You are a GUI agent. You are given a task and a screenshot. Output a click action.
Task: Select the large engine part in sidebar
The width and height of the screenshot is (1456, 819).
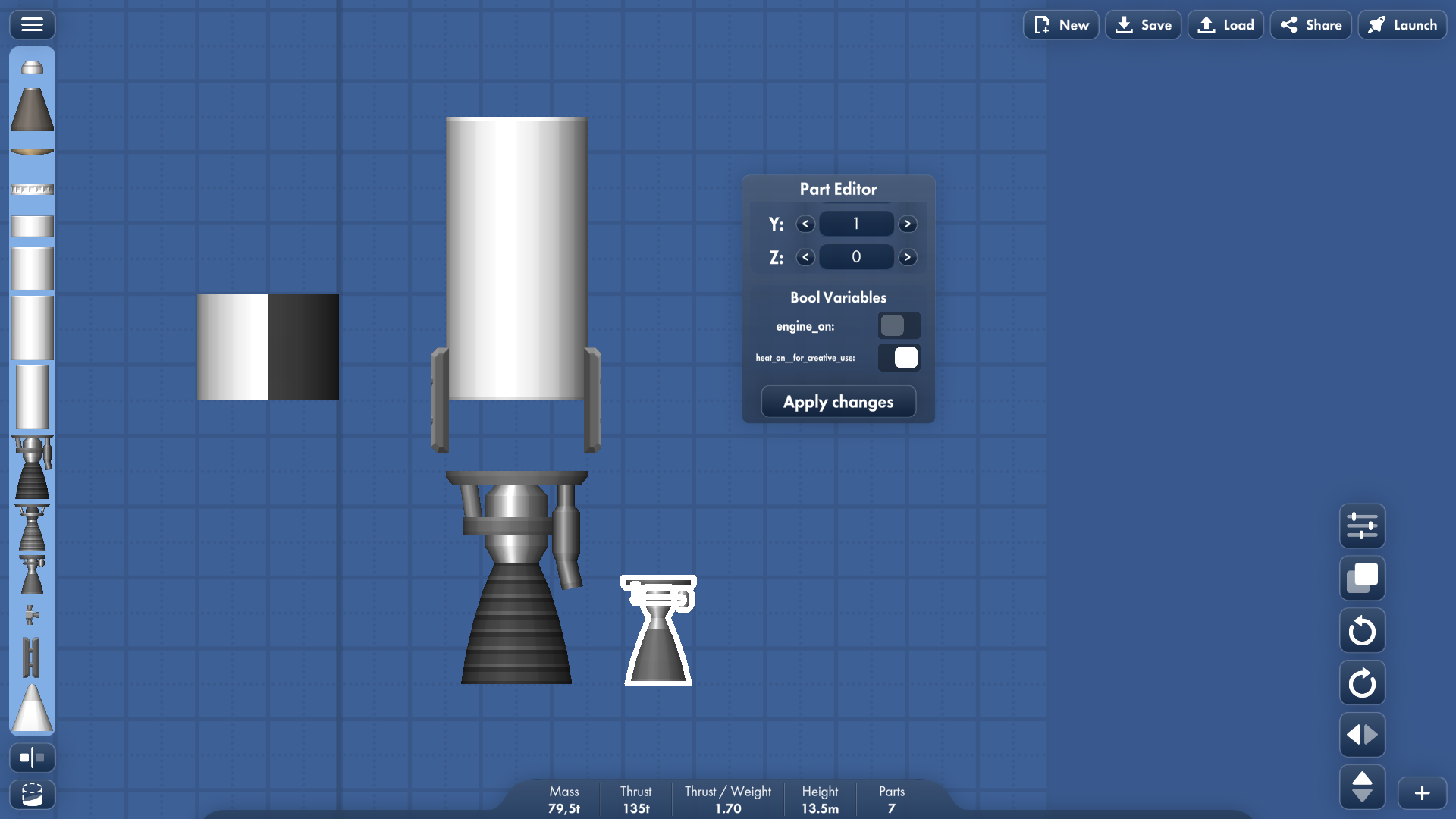click(x=32, y=468)
